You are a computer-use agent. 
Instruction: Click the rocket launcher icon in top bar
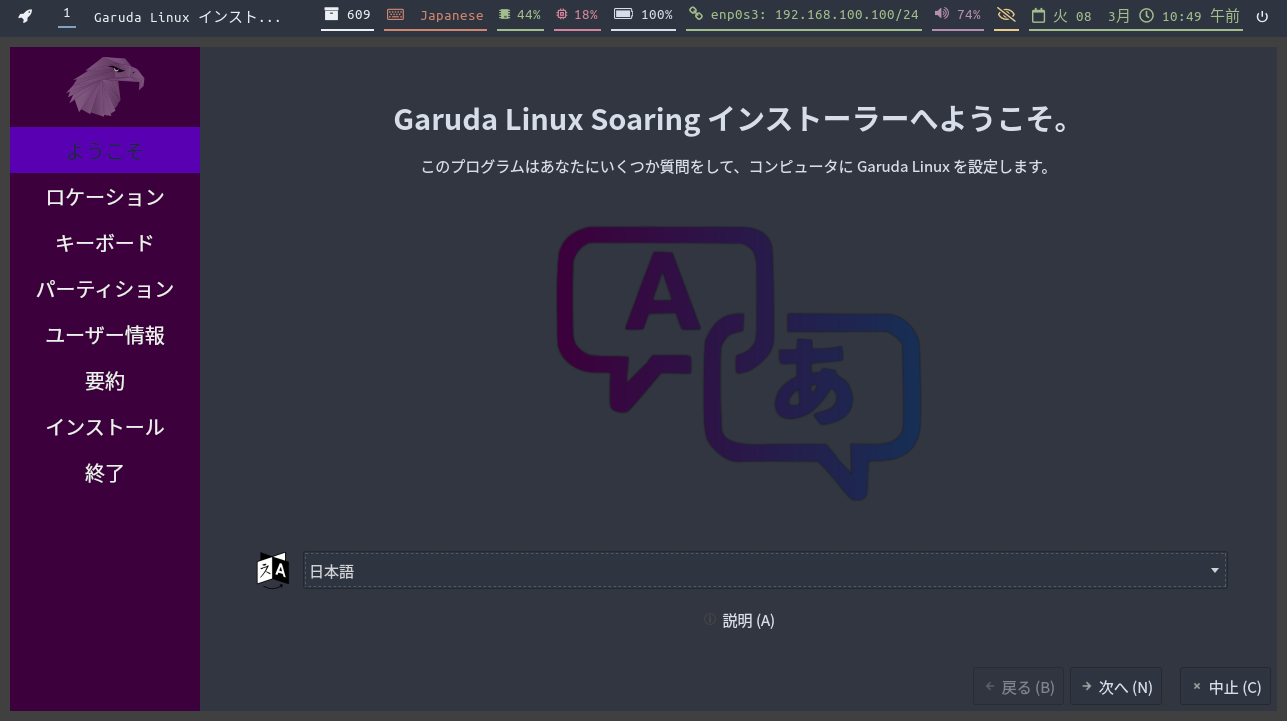tap(25, 16)
